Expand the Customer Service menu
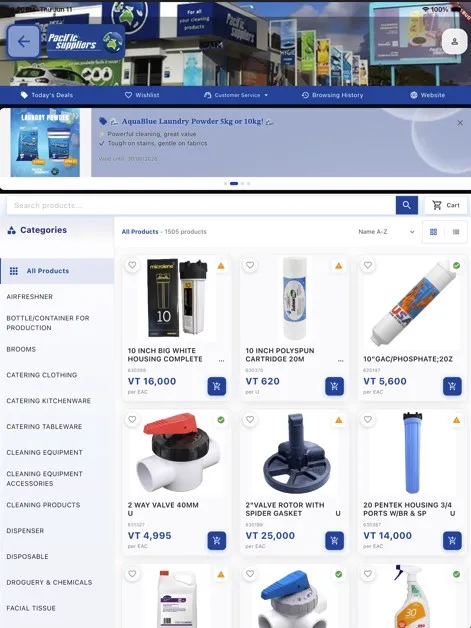Viewport: 471px width, 628px height. point(236,95)
